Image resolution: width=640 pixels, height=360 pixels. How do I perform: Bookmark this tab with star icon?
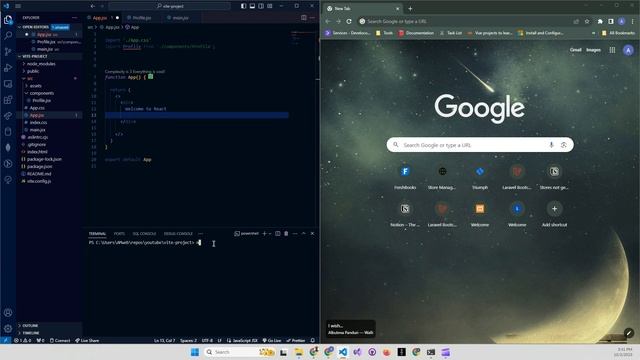coord(587,21)
